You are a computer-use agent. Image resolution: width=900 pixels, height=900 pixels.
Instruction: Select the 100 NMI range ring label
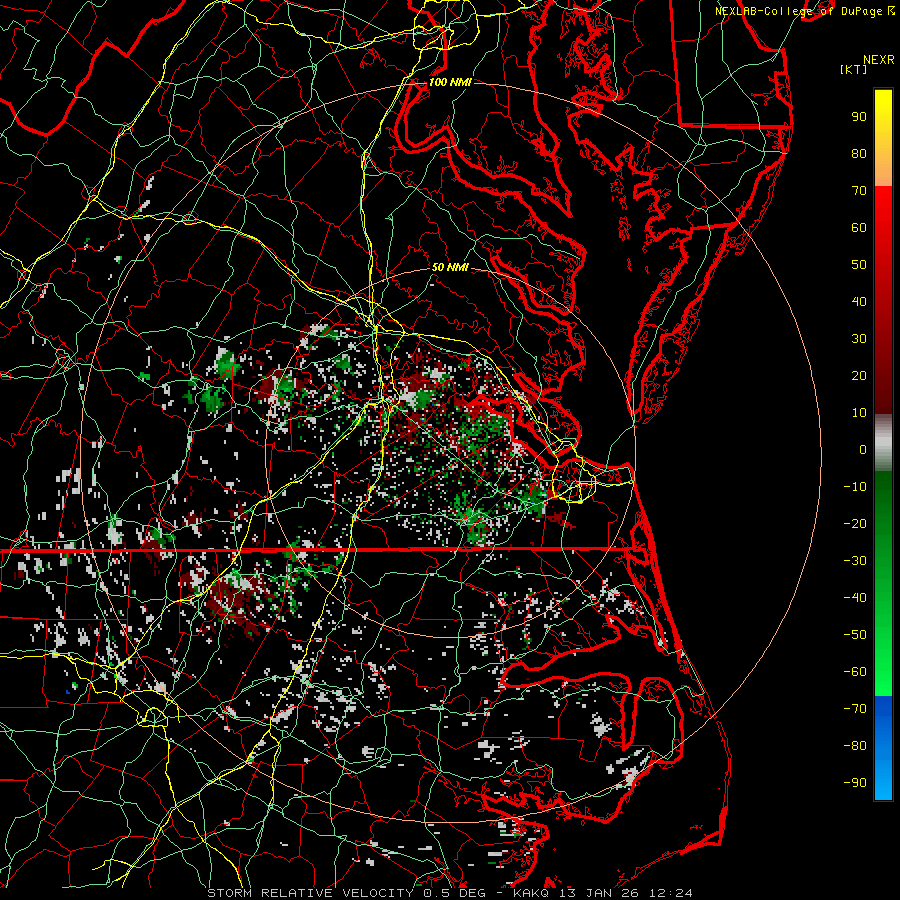pyautogui.click(x=450, y=82)
